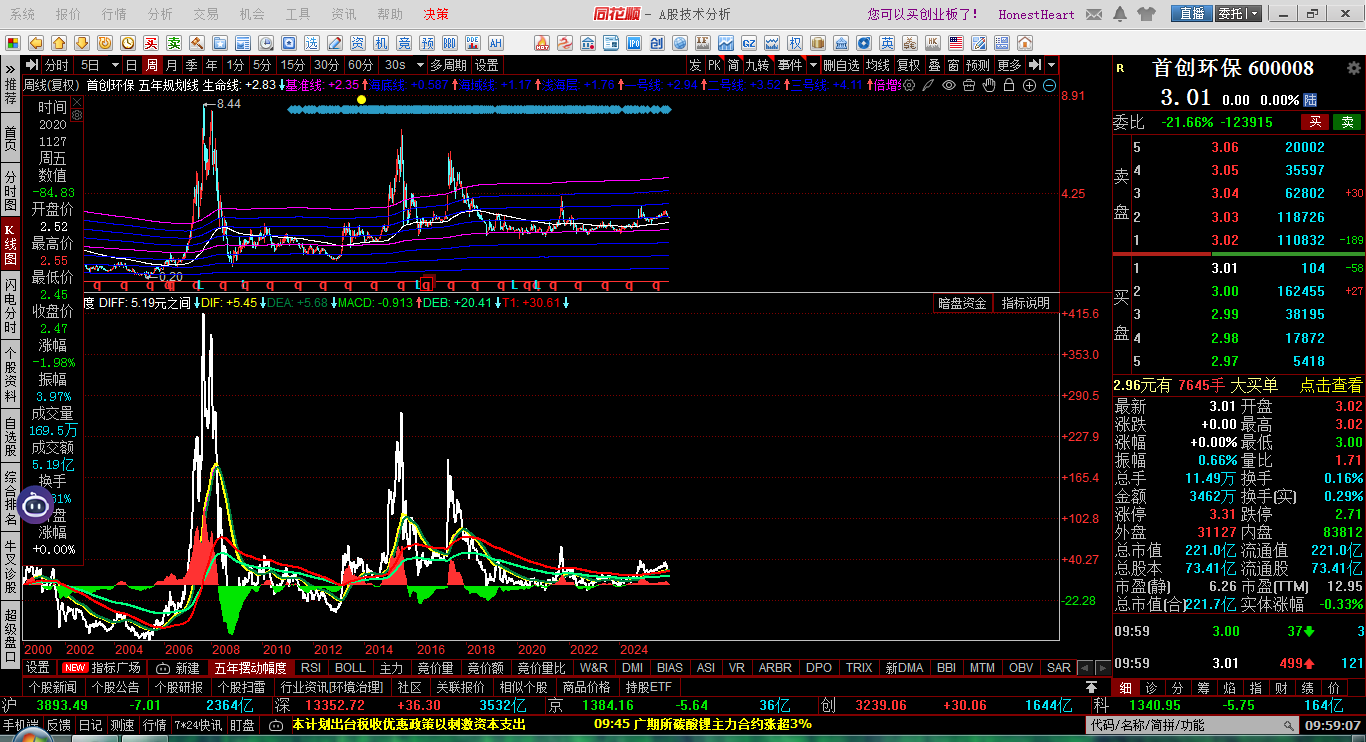Switch to the MACD-row BOLL indicator tab
The height and width of the screenshot is (742, 1366).
point(350,667)
